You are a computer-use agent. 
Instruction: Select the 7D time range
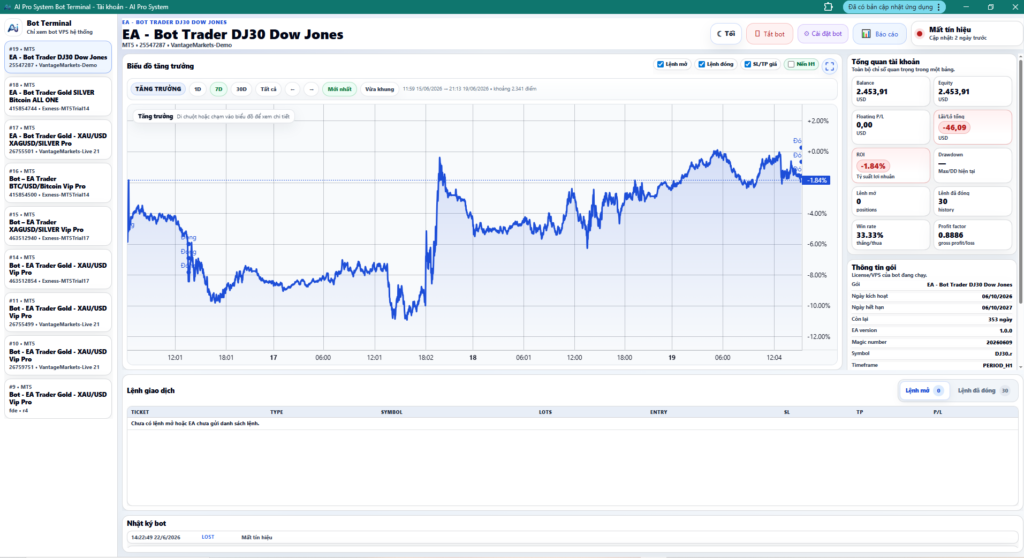[x=219, y=89]
